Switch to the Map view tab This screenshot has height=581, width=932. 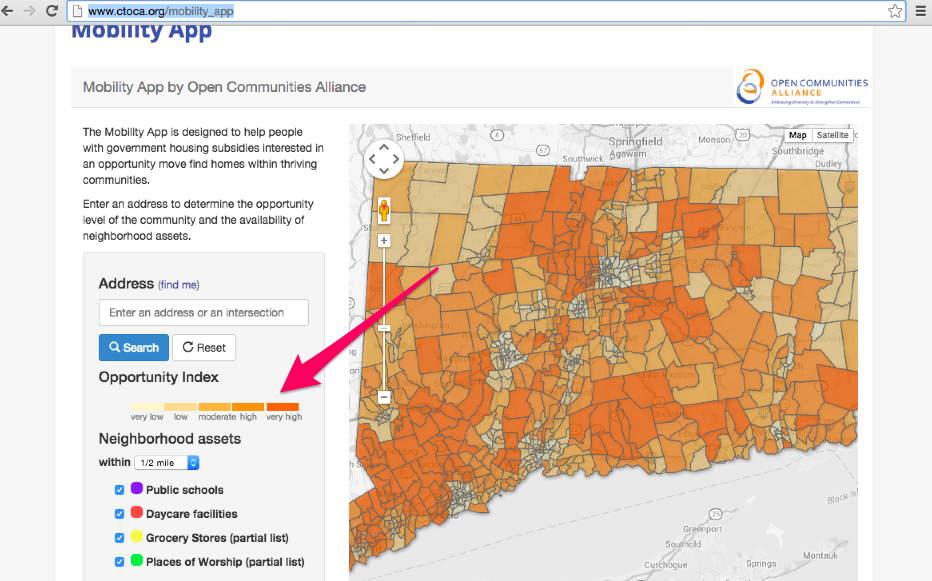(797, 135)
